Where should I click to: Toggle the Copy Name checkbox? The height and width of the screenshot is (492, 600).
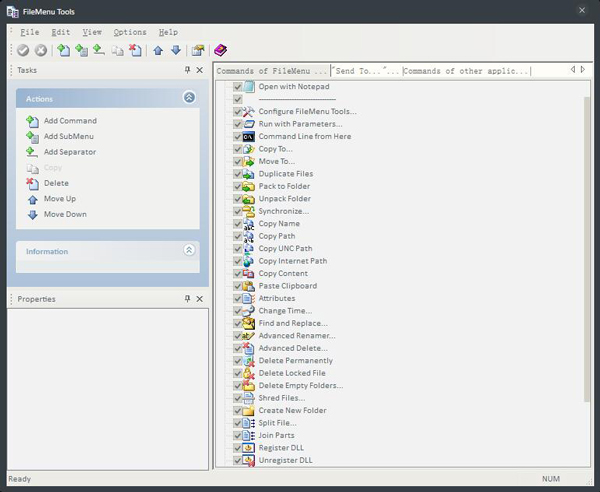(238, 224)
